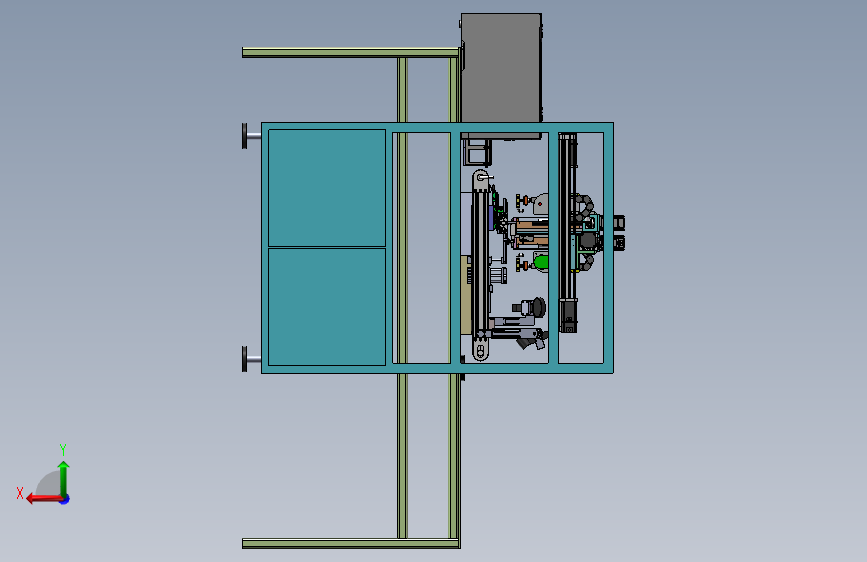Select the top horizontal green frame rail
The height and width of the screenshot is (562, 867).
(x=351, y=53)
